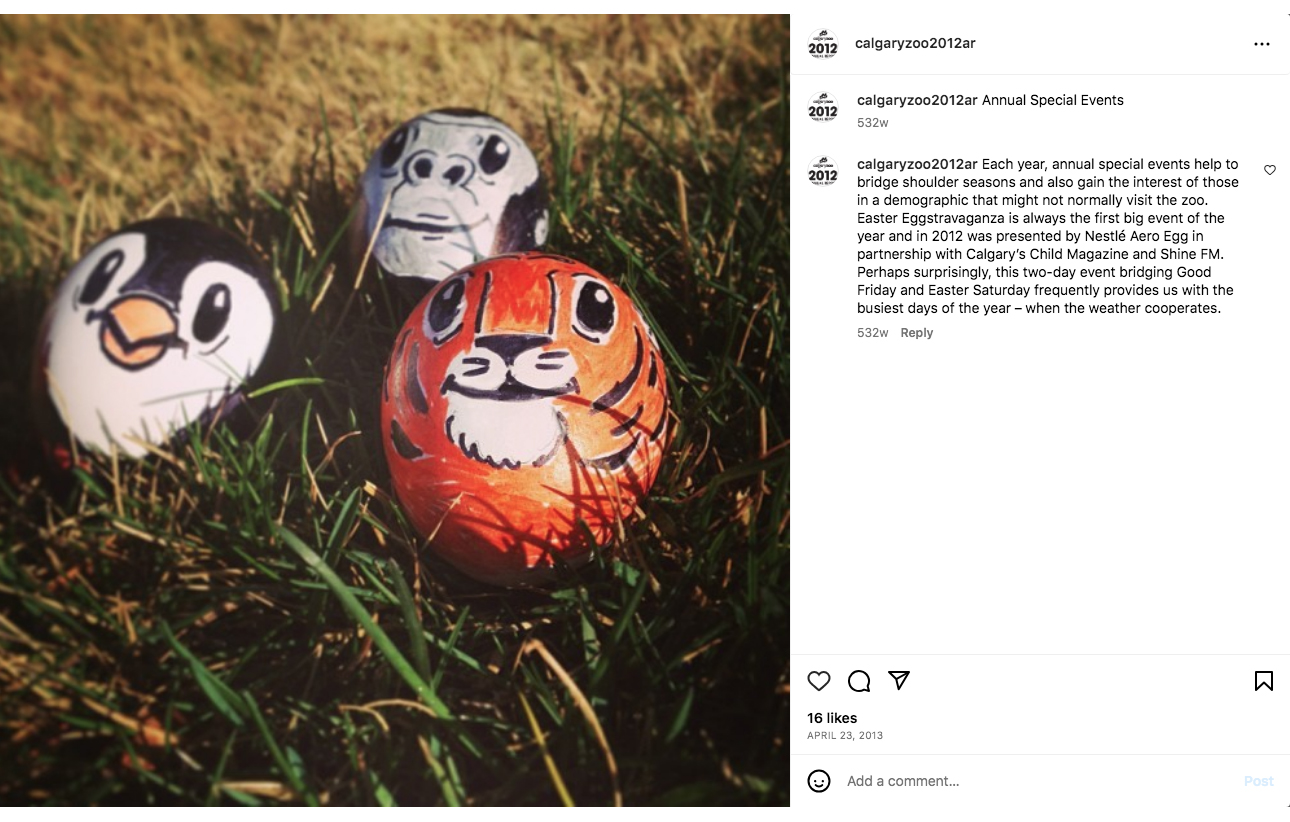Image resolution: width=1290 pixels, height=822 pixels.
Task: View the 16 likes list
Action: [x=832, y=718]
